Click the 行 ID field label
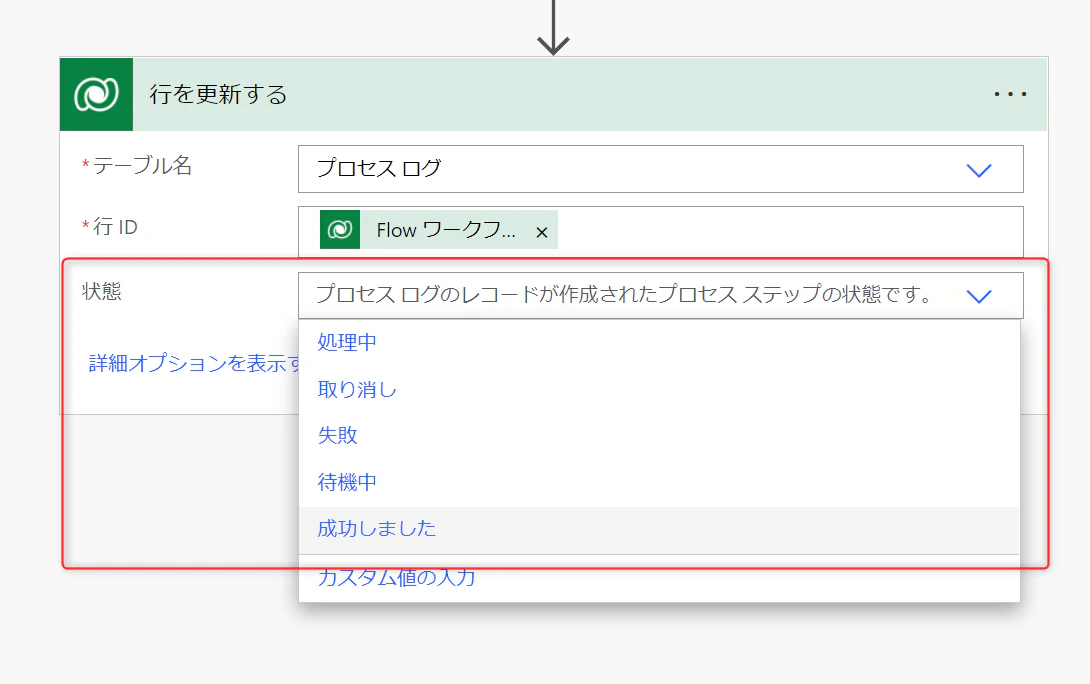The image size is (1090, 684). click(115, 227)
